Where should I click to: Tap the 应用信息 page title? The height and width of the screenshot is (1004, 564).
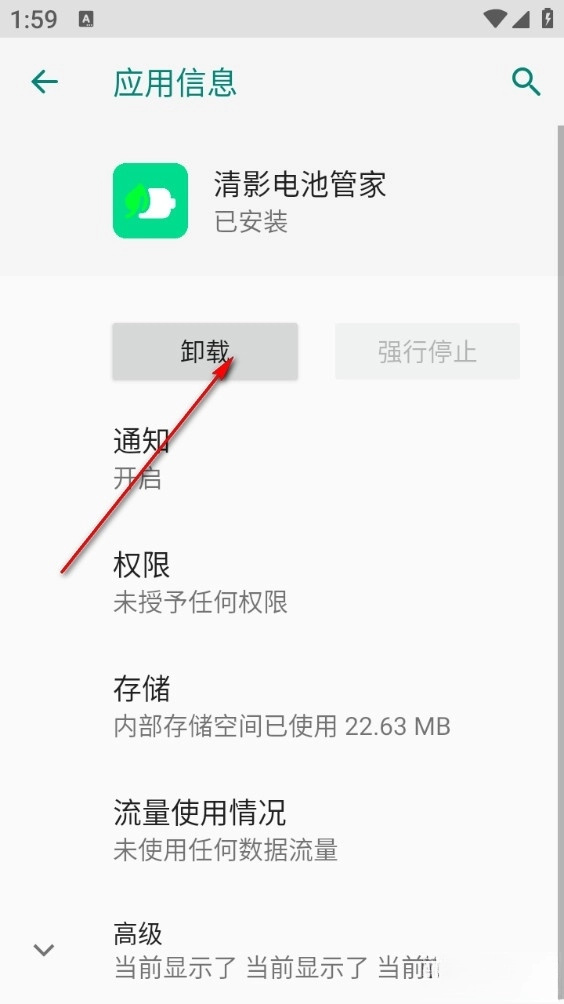point(175,83)
